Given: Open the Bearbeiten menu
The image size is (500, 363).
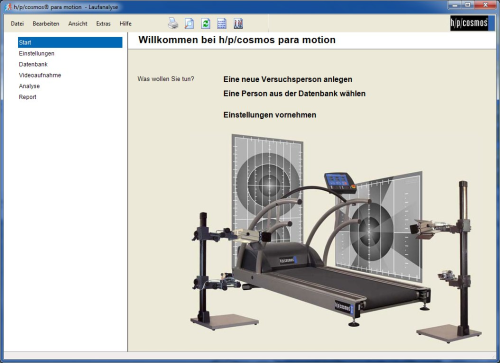Looking at the screenshot, I should [x=46, y=24].
